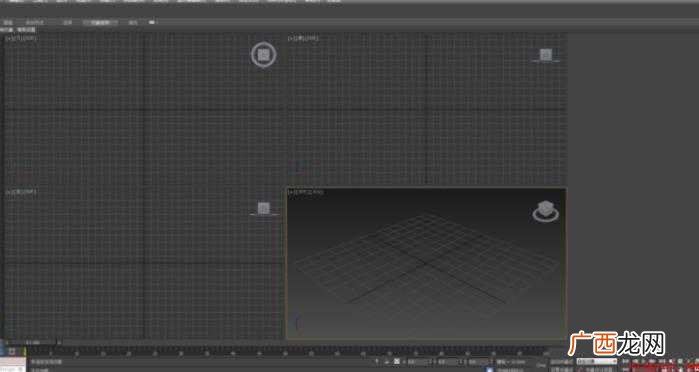Open the perspective viewport label menu

pyautogui.click(x=306, y=192)
